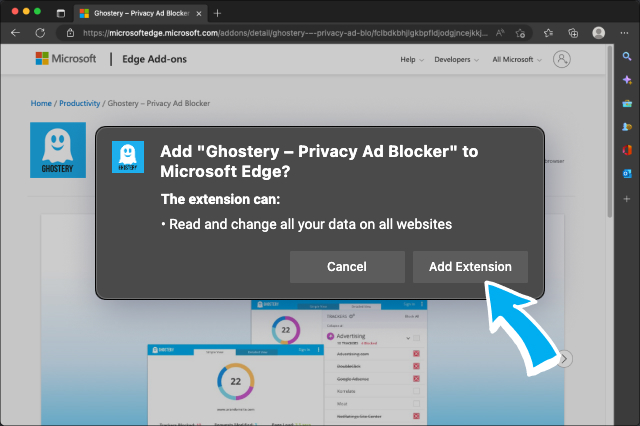
Task: Click the browser profile avatar in toolbar
Action: coord(598,32)
